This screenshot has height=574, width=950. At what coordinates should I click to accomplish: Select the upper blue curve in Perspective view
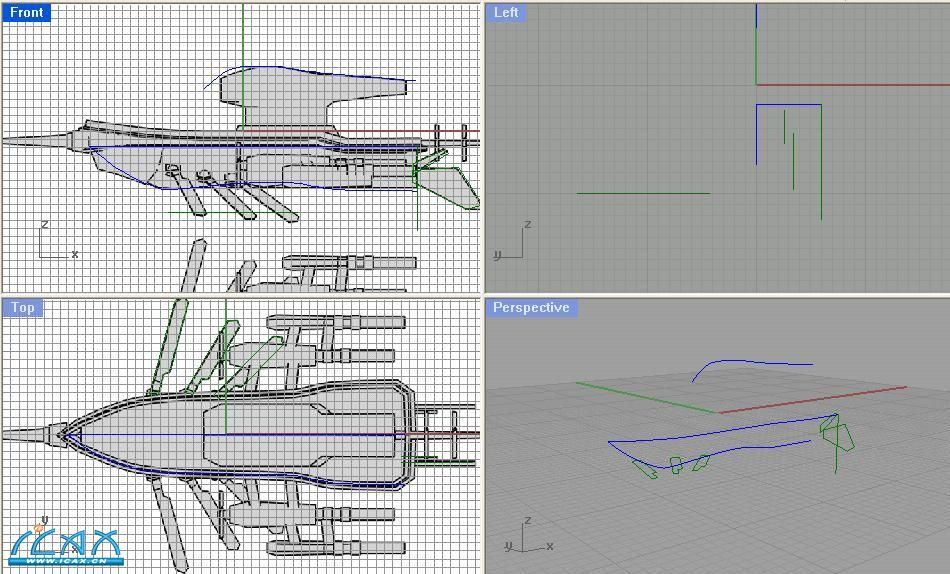[750, 362]
